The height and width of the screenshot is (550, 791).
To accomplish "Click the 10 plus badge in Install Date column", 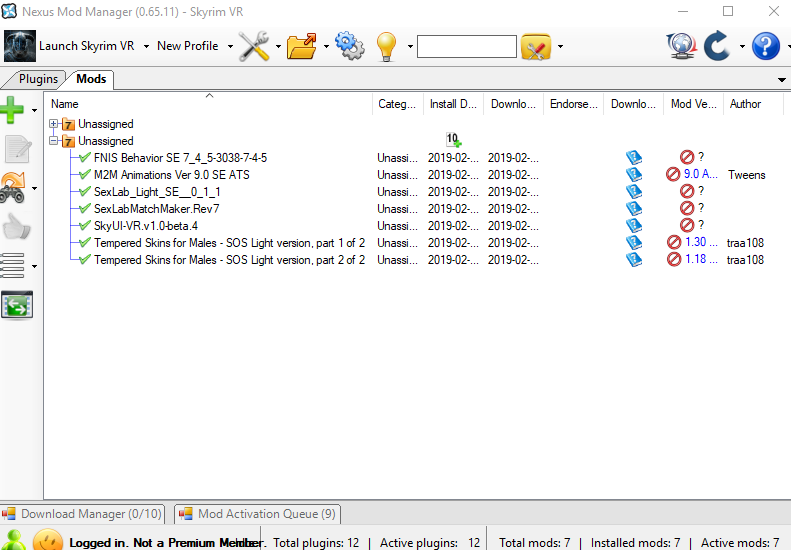I will pyautogui.click(x=454, y=140).
